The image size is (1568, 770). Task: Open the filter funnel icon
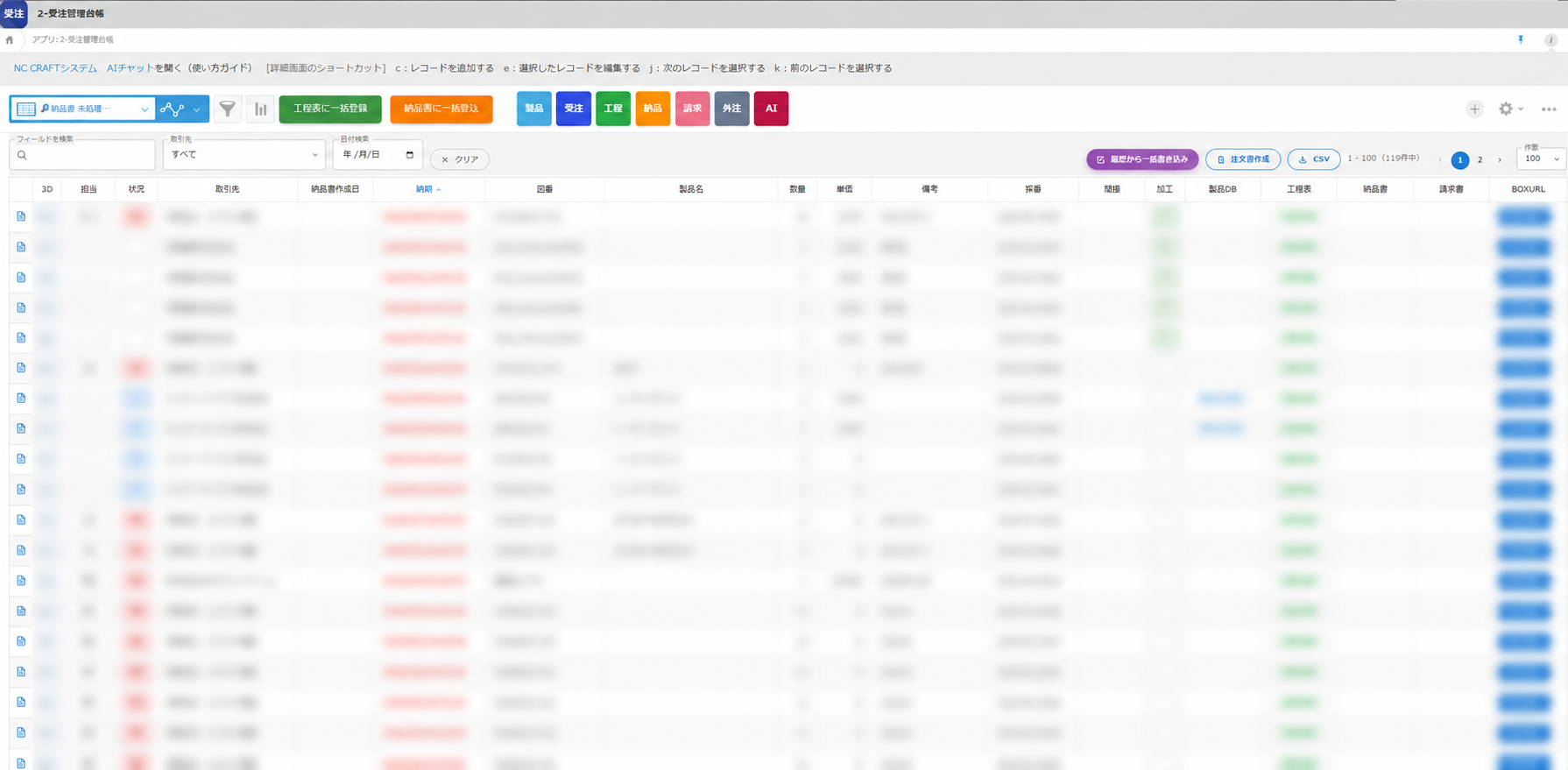pyautogui.click(x=228, y=109)
